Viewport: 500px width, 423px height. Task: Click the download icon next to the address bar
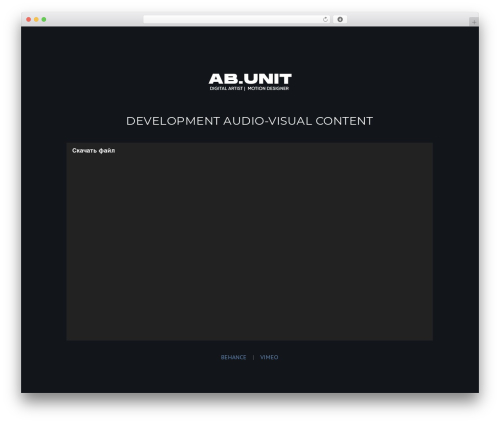340,19
